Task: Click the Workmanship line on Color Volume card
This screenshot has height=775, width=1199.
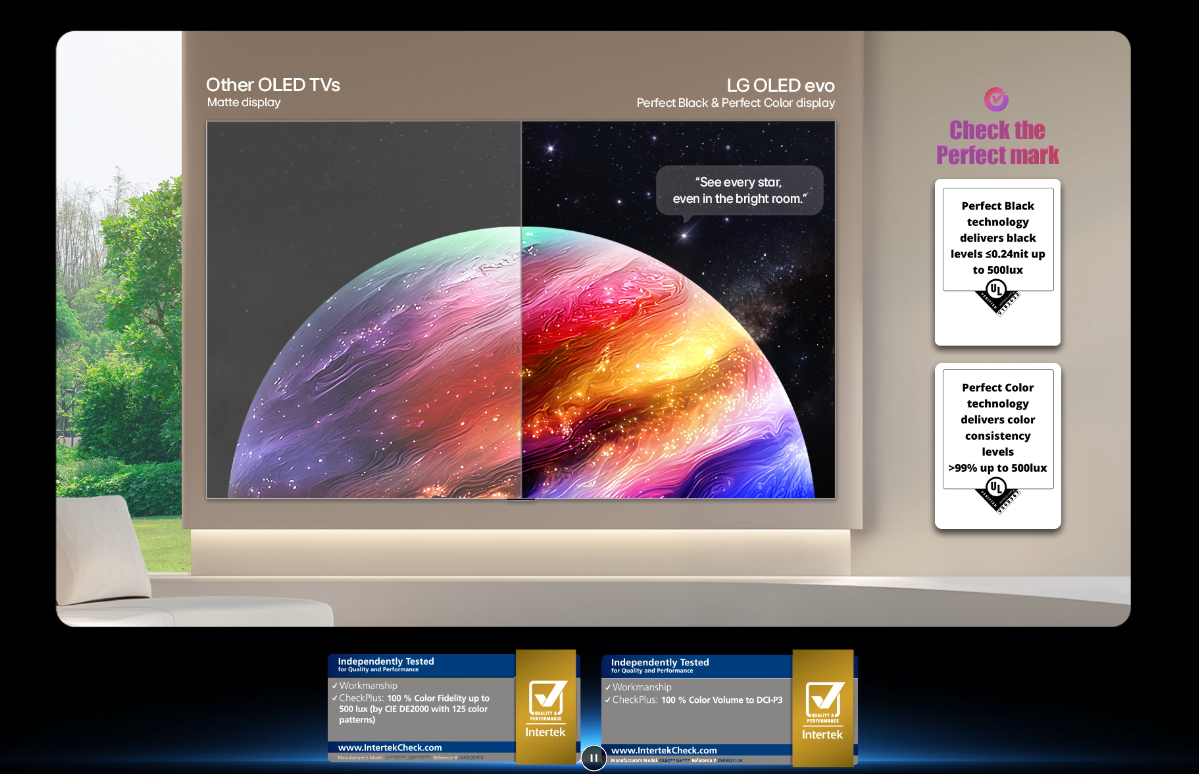Action: pyautogui.click(x=638, y=687)
